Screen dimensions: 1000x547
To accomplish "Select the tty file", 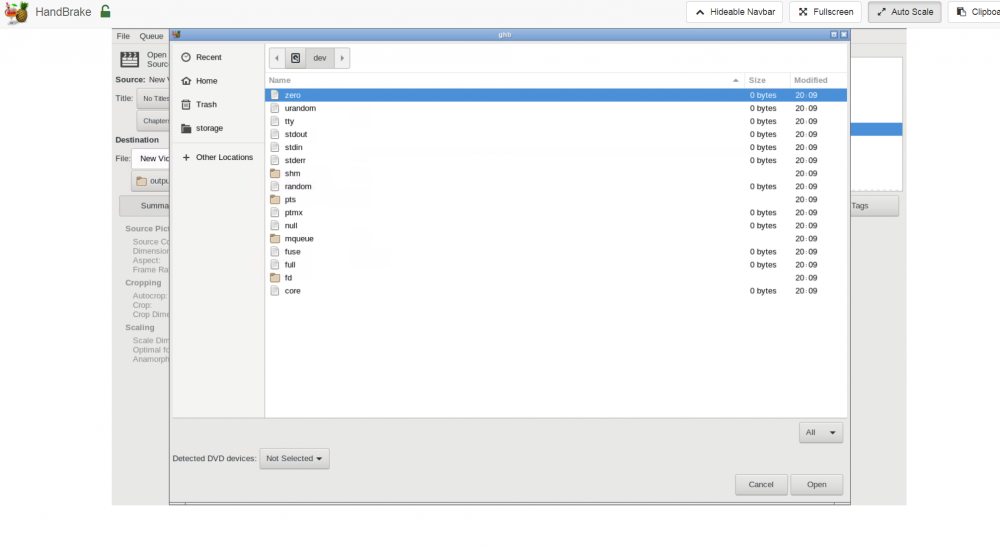I will coord(555,121).
